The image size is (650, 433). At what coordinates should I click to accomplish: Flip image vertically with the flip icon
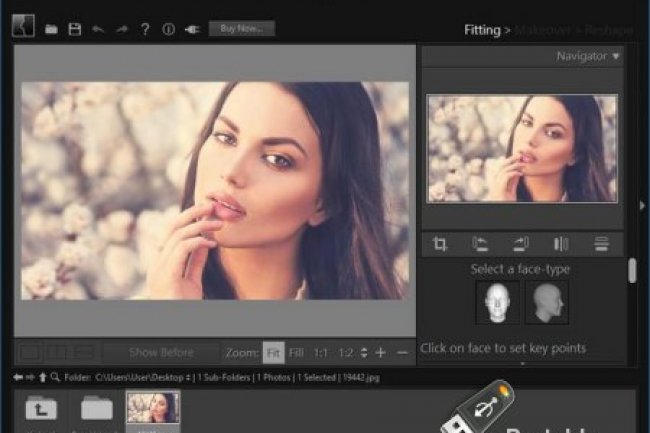click(601, 244)
